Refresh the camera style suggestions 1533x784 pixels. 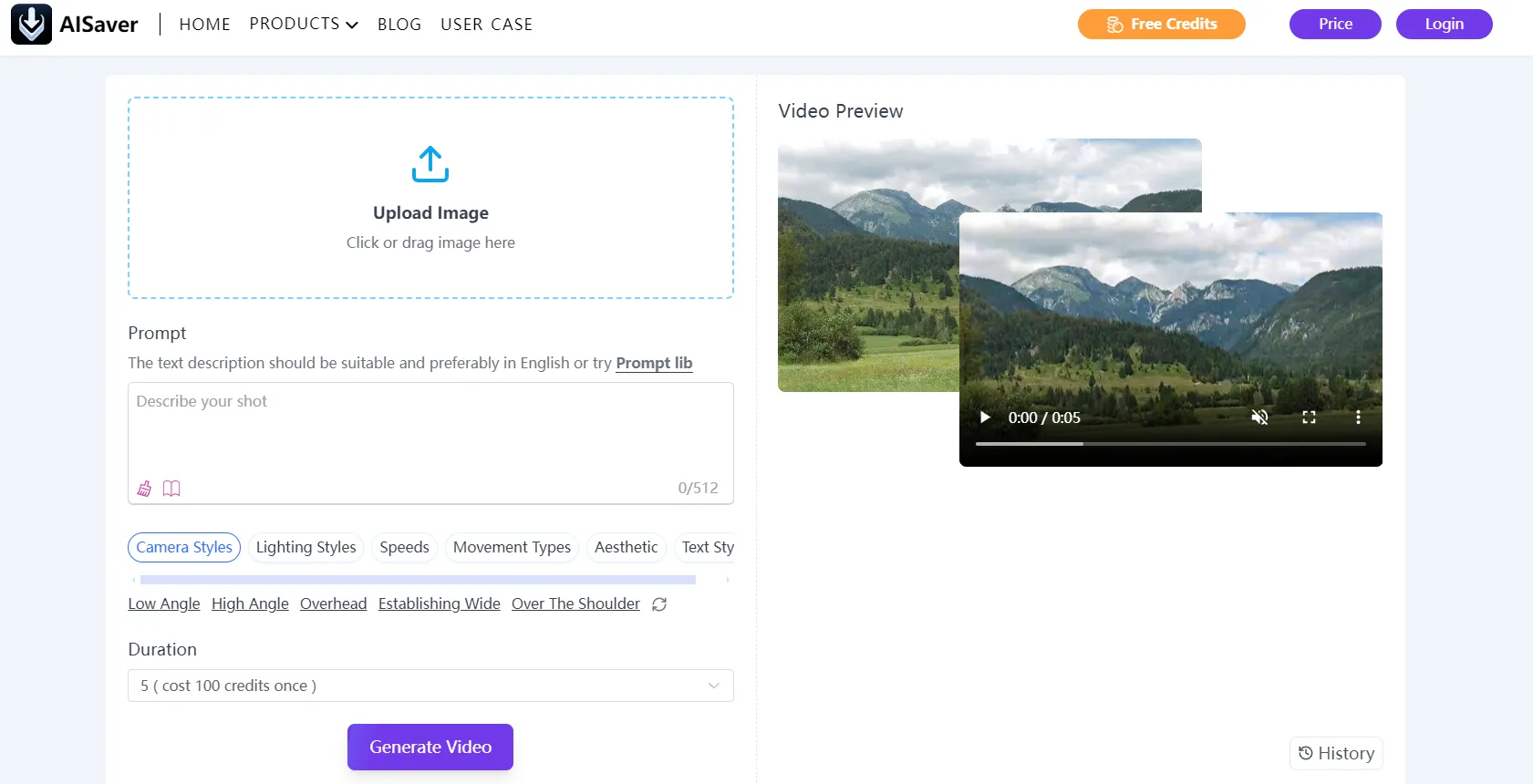click(x=659, y=604)
